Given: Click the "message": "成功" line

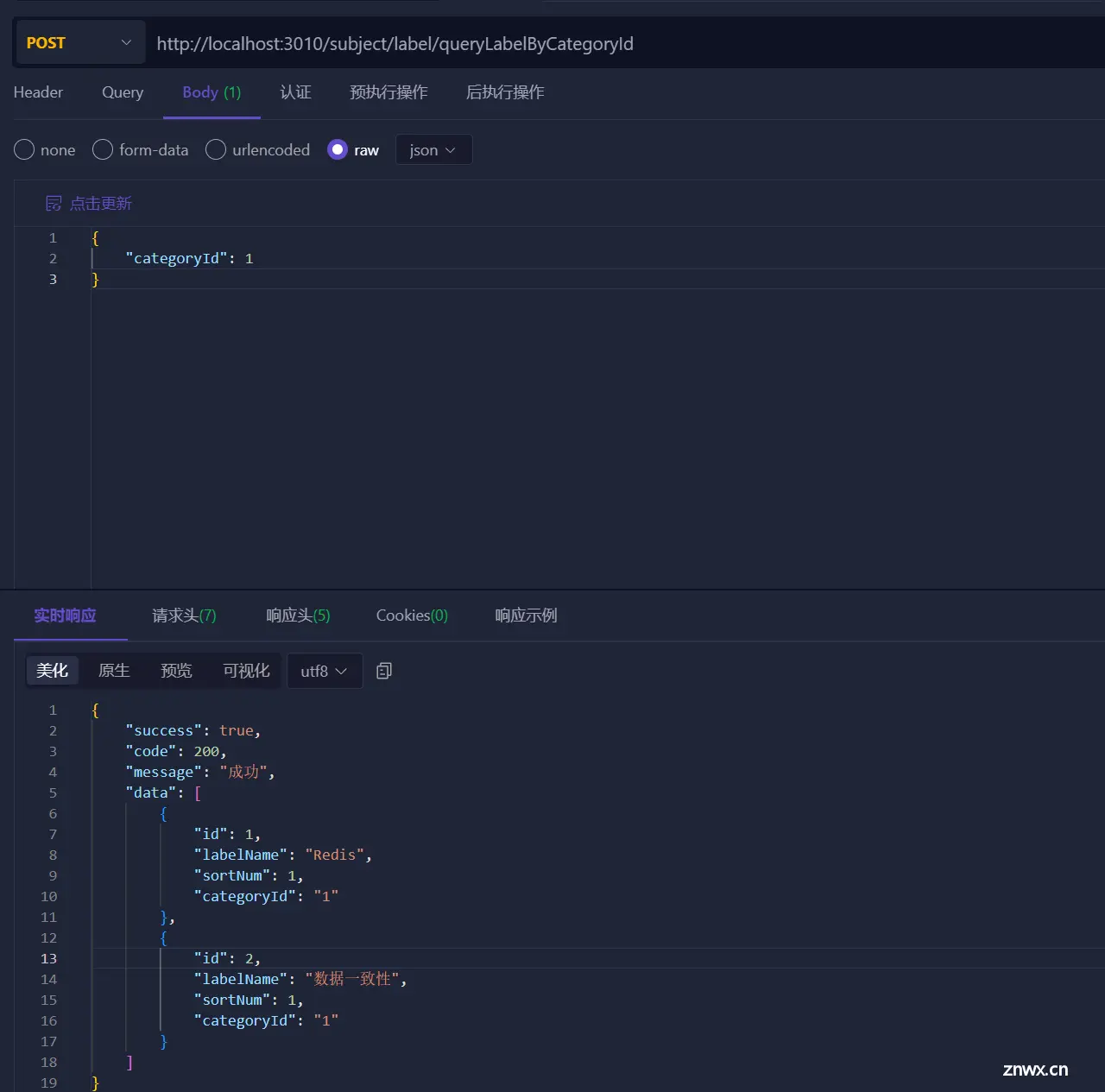Looking at the screenshot, I should [x=200, y=772].
